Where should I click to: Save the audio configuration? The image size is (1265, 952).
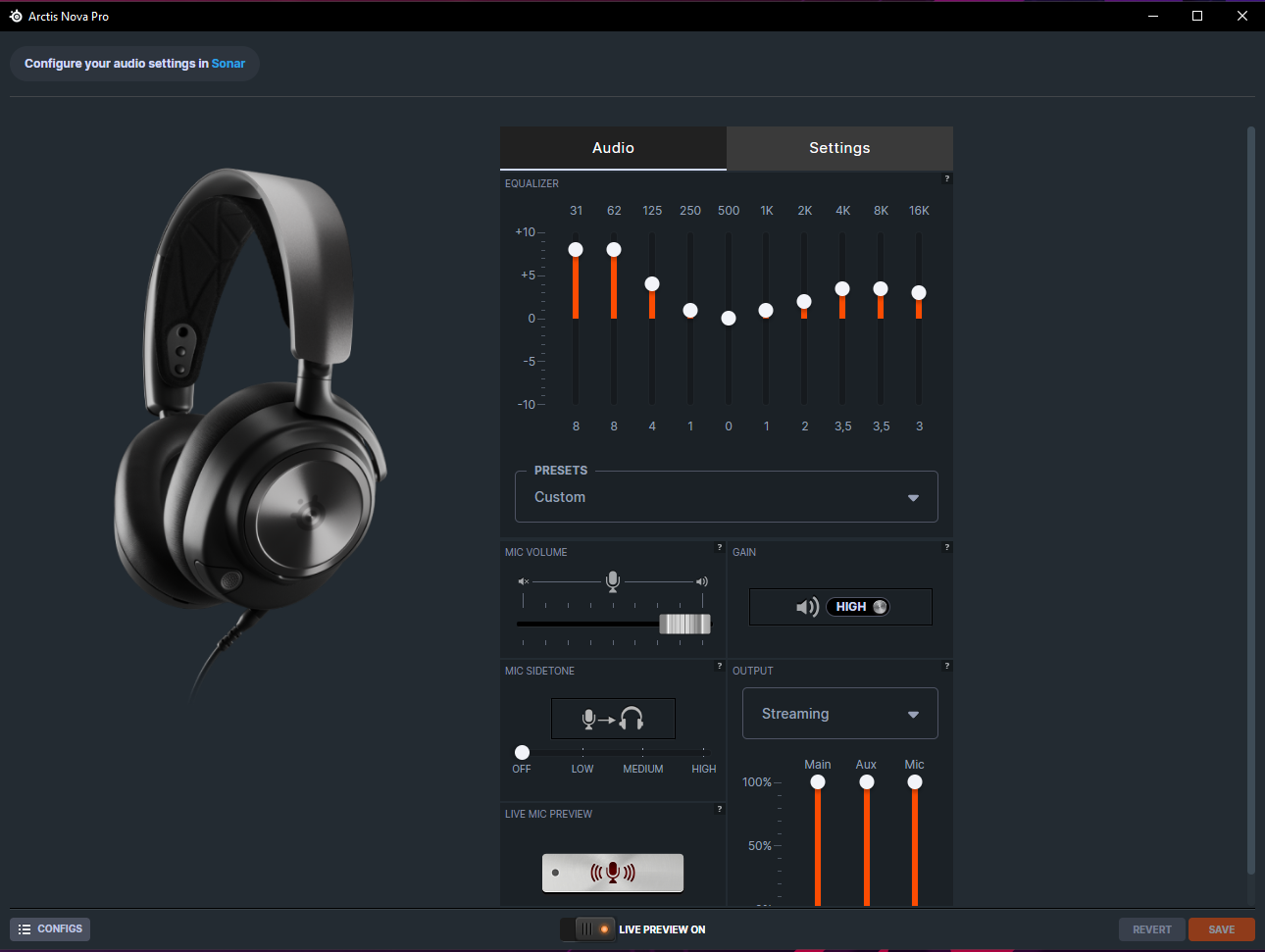(1222, 929)
